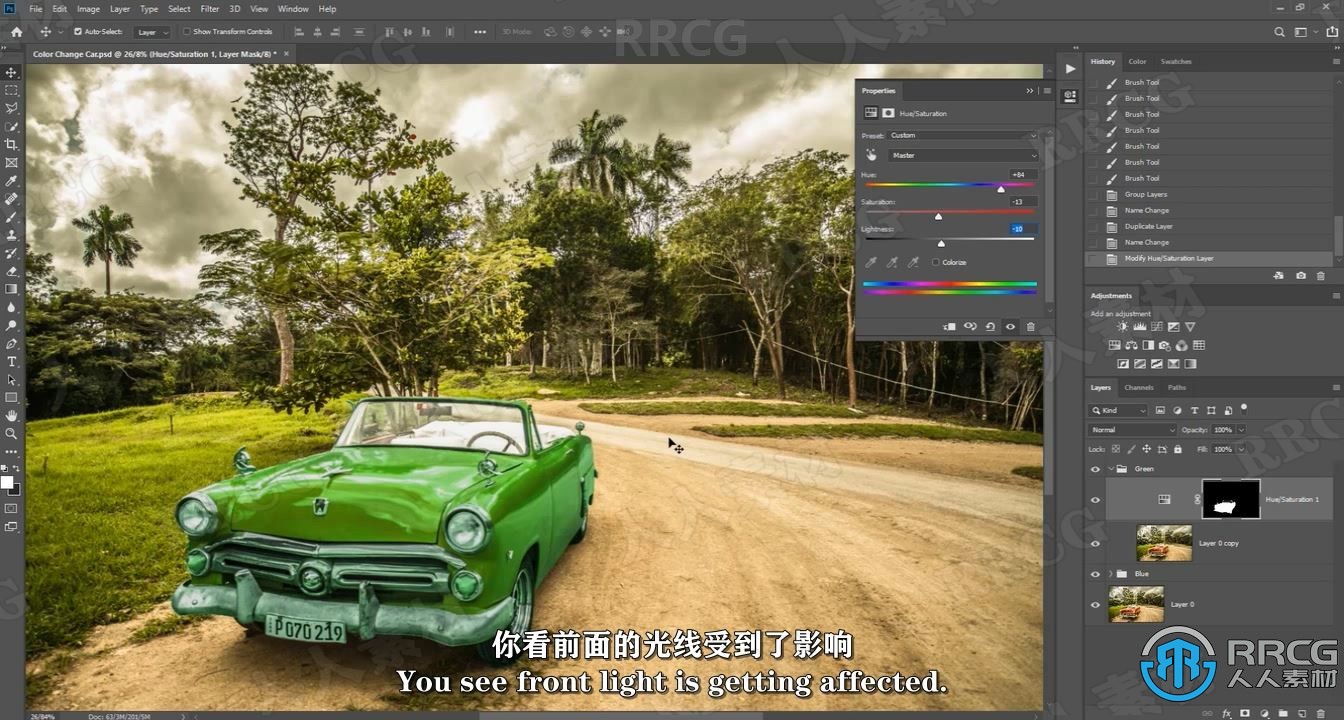Click the Hue slider handle
Screen dimensions: 1344x720
coord(1000,188)
